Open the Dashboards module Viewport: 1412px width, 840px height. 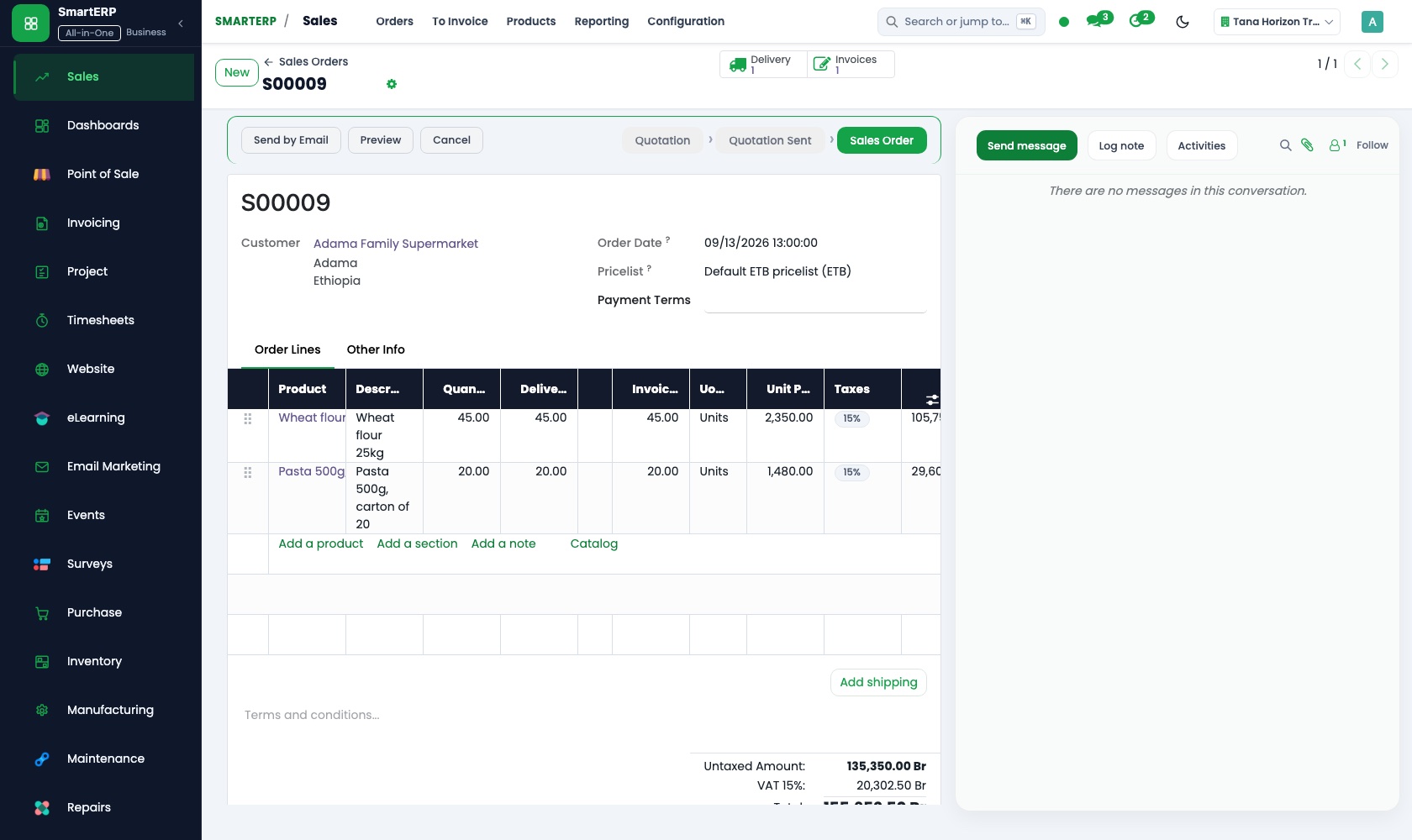click(x=103, y=125)
